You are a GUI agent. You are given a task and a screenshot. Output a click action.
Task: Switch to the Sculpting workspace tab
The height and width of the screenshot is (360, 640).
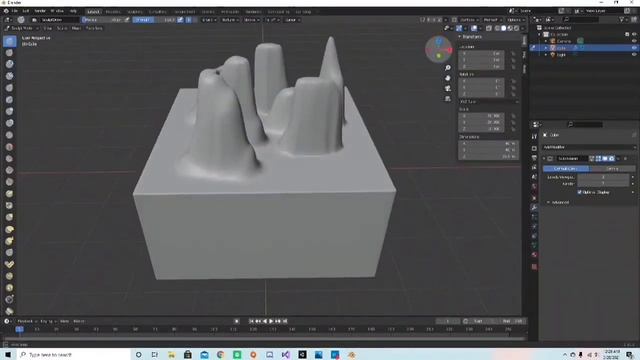136,12
